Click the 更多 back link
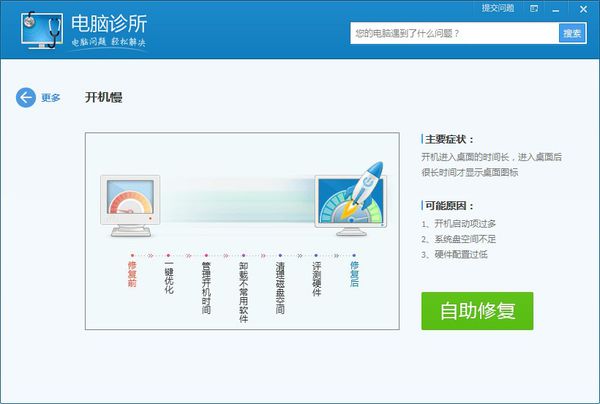The width and height of the screenshot is (600, 404). 51,98
